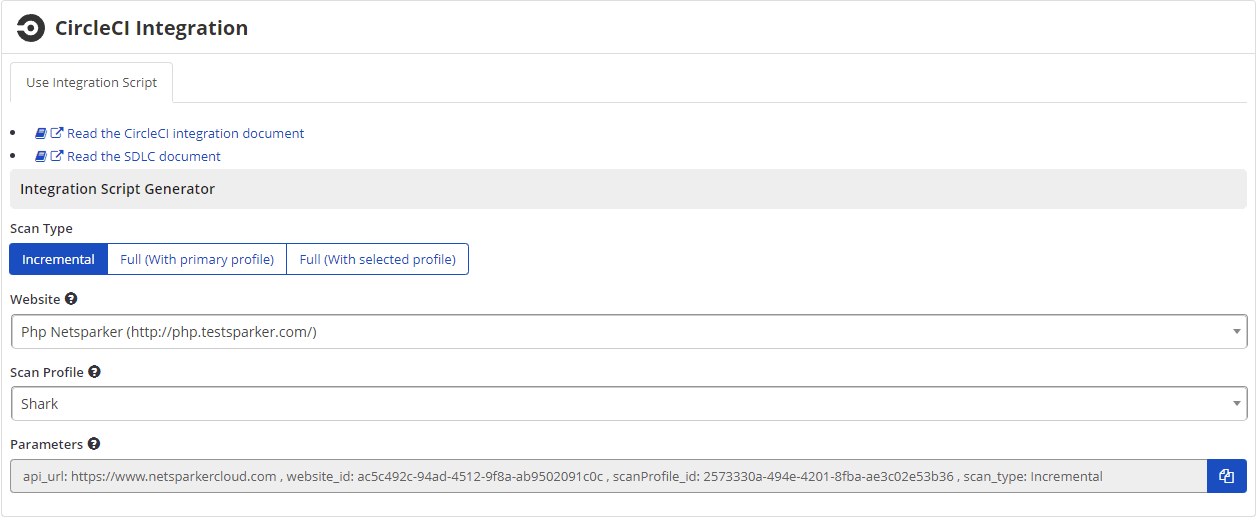Show help for the Scan Profile field
1256x517 pixels.
point(95,372)
